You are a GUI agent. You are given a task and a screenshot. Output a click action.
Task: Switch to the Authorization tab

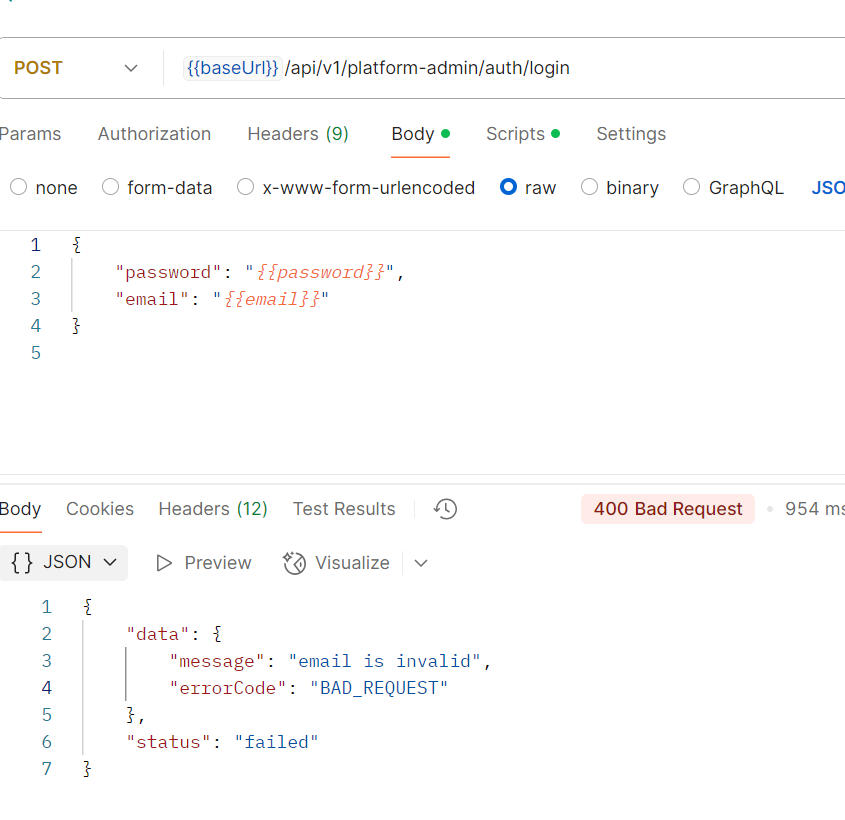154,134
